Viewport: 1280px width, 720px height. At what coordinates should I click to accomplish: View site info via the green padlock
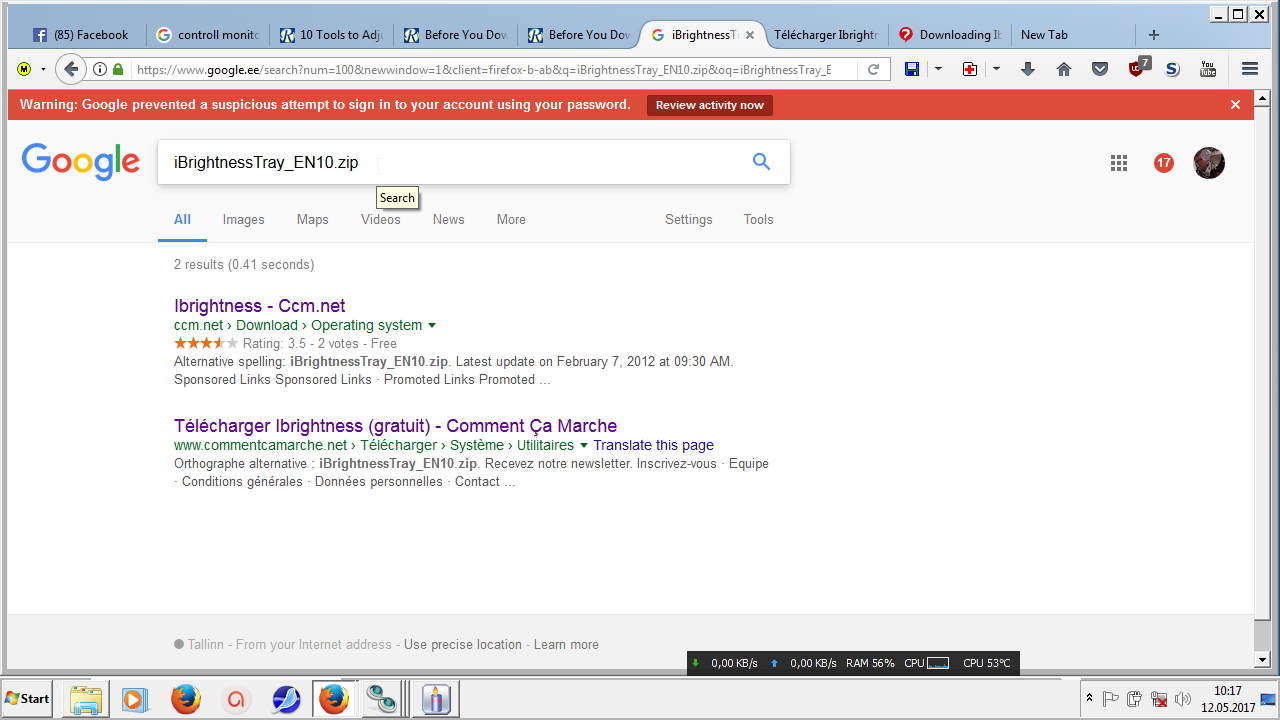point(118,69)
